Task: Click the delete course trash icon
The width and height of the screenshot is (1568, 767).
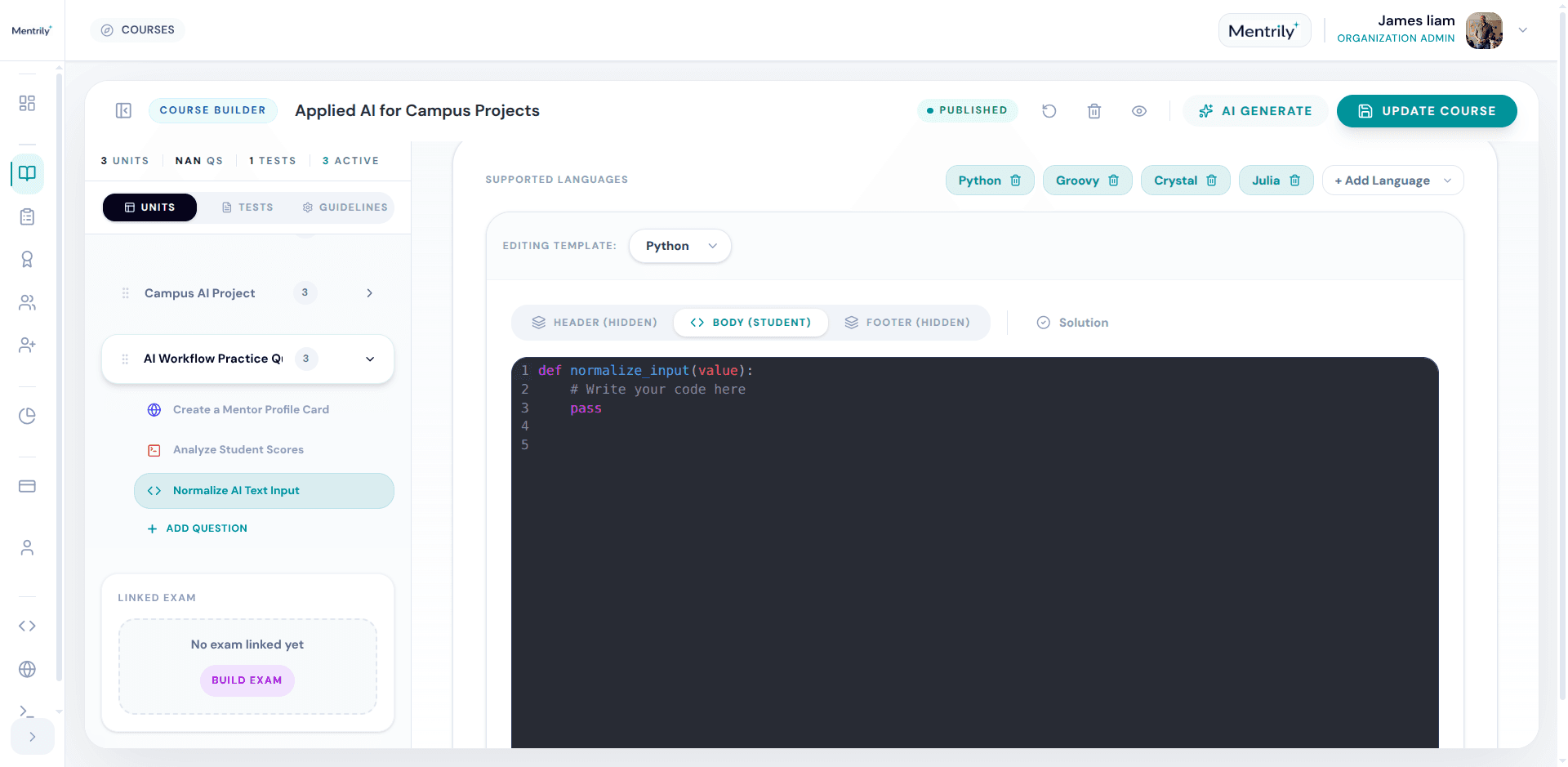Action: coord(1094,111)
